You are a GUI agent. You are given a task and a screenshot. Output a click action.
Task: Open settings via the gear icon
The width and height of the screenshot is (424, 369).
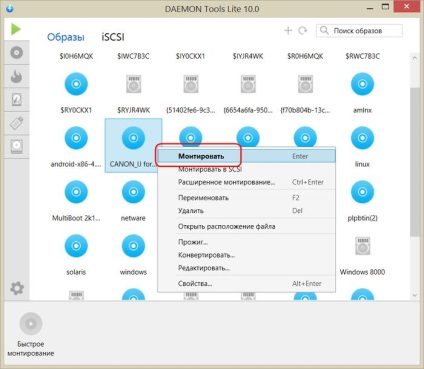tap(17, 288)
